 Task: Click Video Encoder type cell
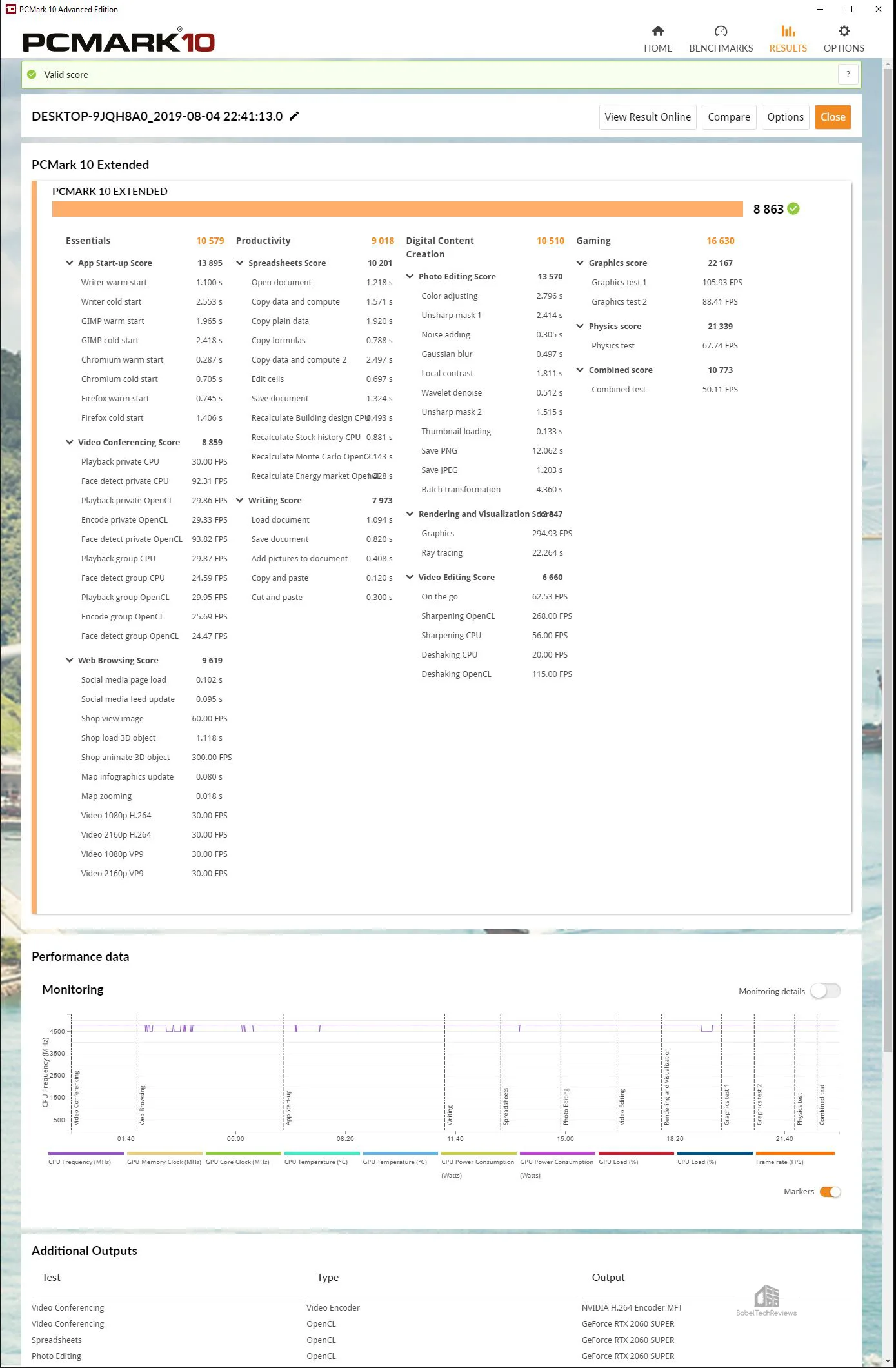pos(334,1307)
